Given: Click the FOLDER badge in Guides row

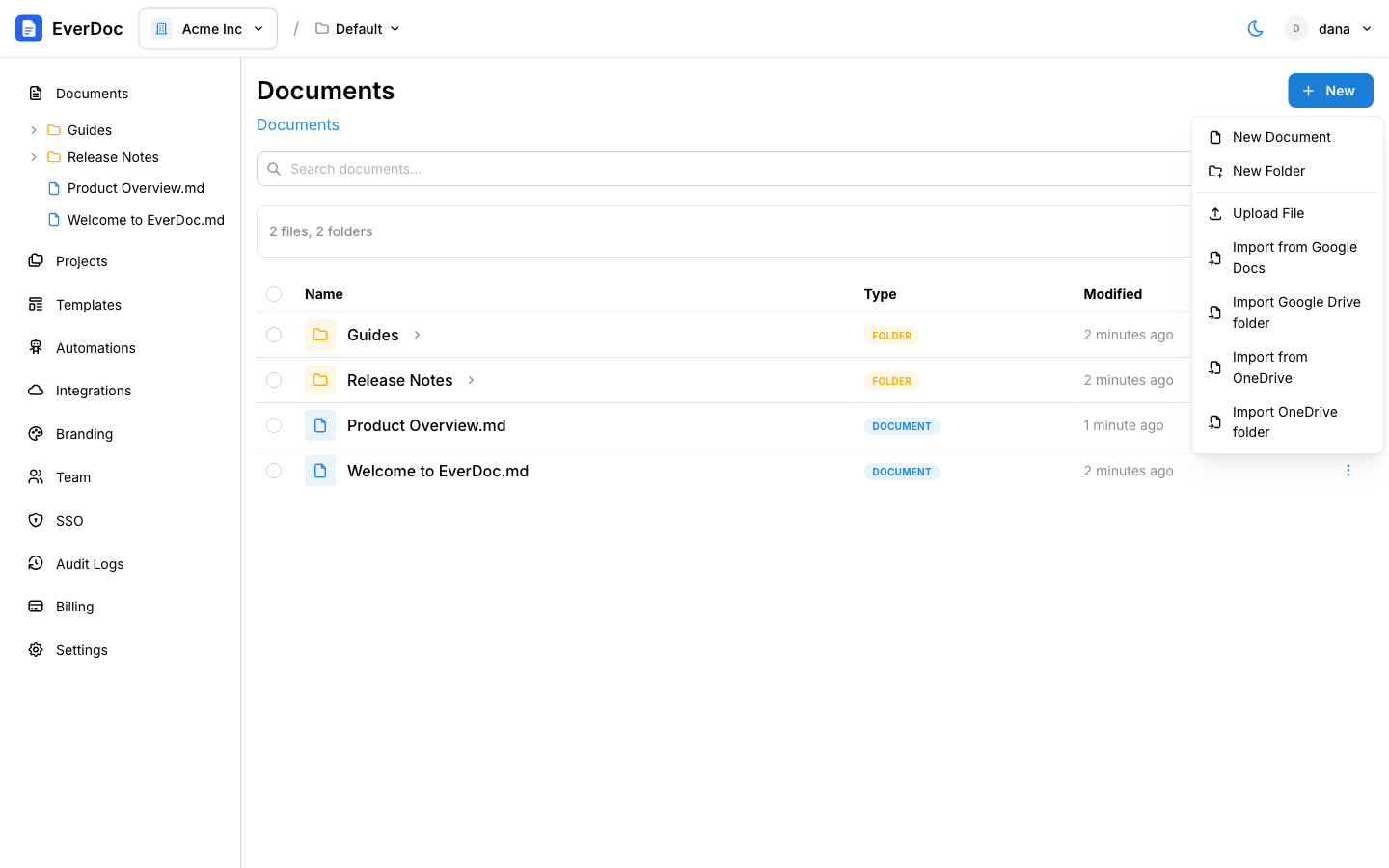Looking at the screenshot, I should tap(892, 336).
